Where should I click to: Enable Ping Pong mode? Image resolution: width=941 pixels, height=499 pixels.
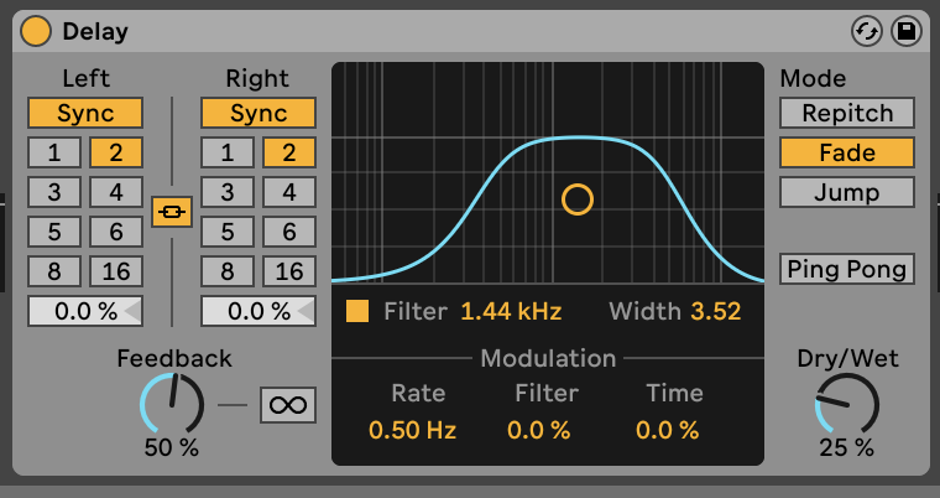coord(847,269)
